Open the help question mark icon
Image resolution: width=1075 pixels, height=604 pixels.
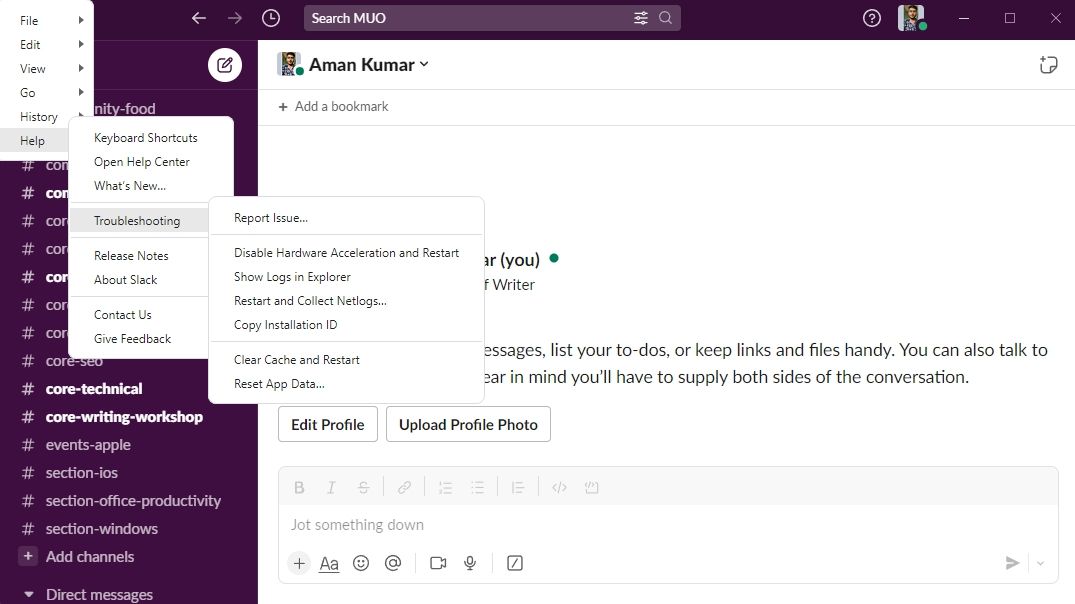pos(871,18)
